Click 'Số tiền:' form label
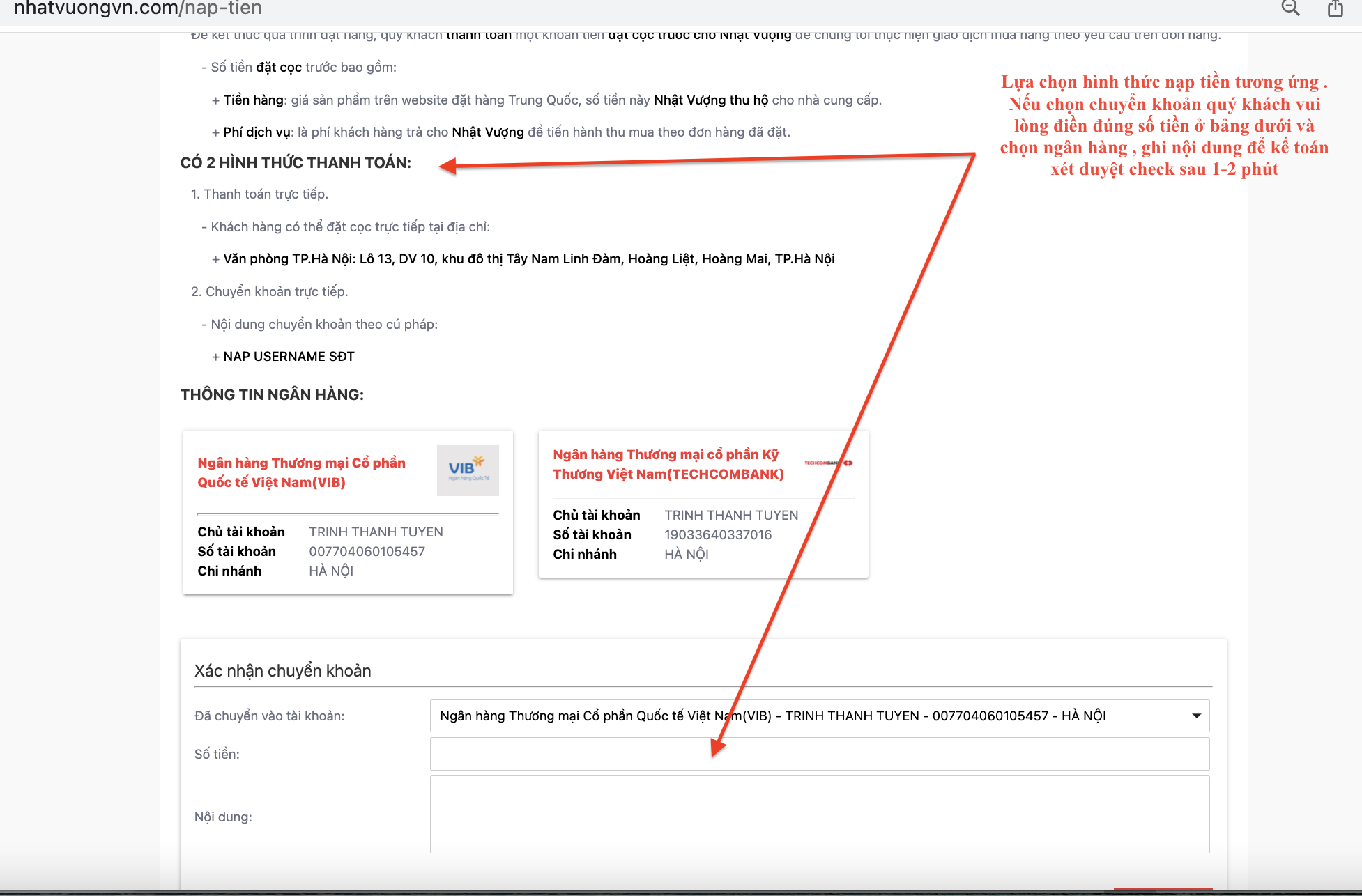1362x896 pixels. pos(217,754)
